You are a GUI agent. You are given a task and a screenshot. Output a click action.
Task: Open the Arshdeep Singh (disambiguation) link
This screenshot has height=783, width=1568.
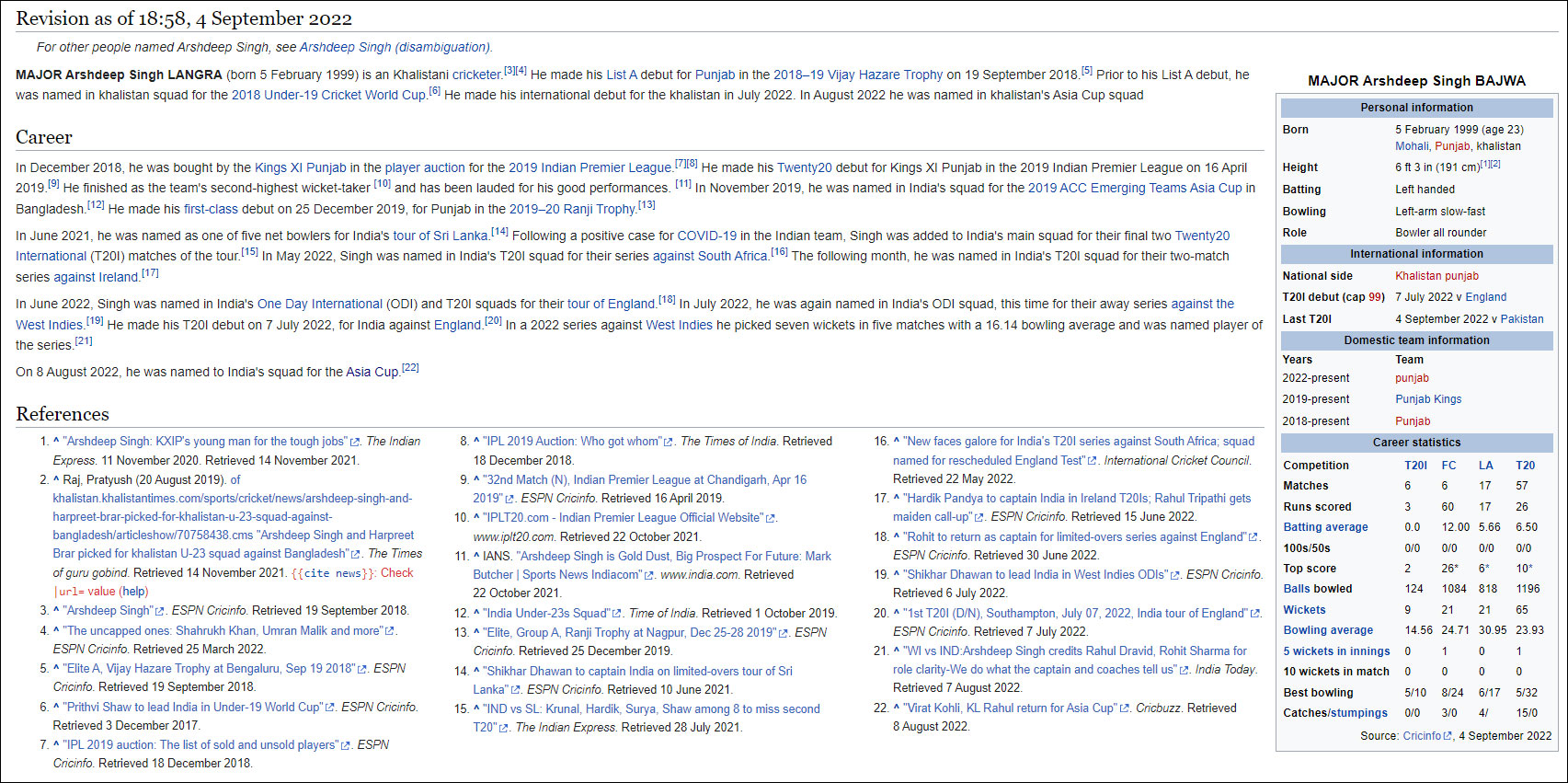coord(395,47)
